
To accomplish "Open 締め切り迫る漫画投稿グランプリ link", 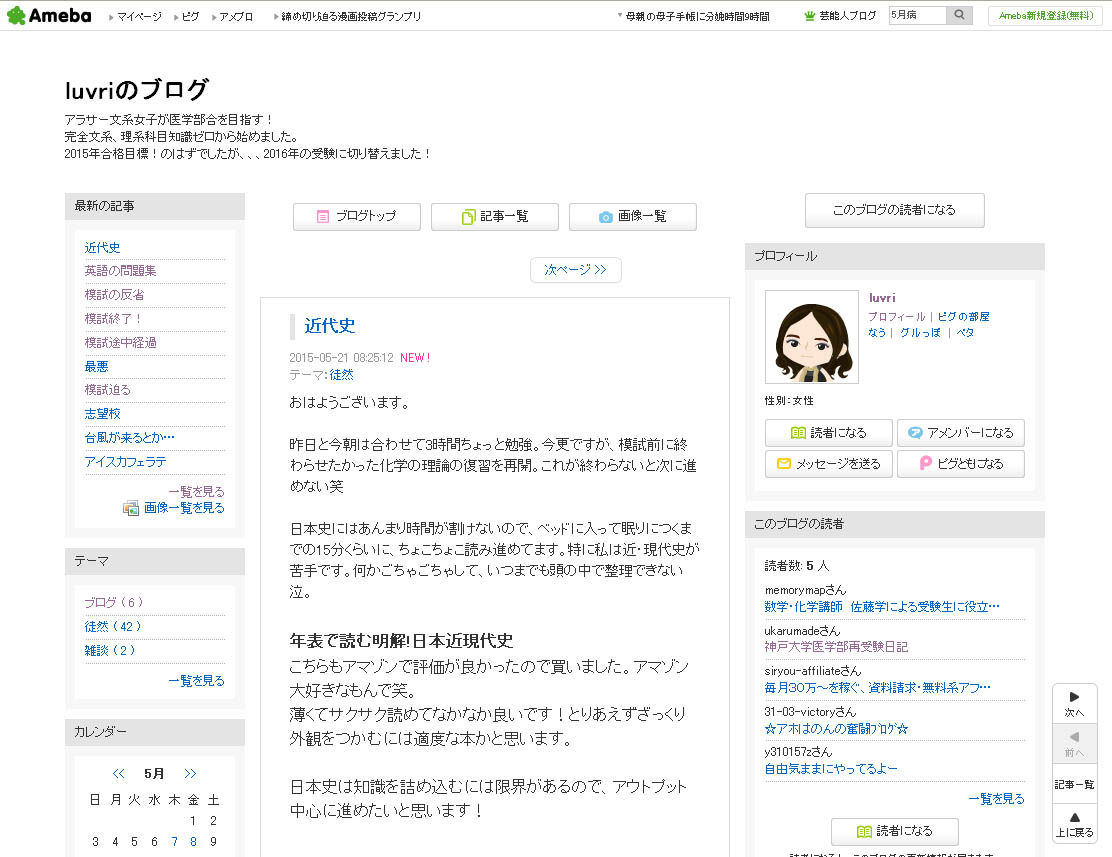I will point(351,16).
